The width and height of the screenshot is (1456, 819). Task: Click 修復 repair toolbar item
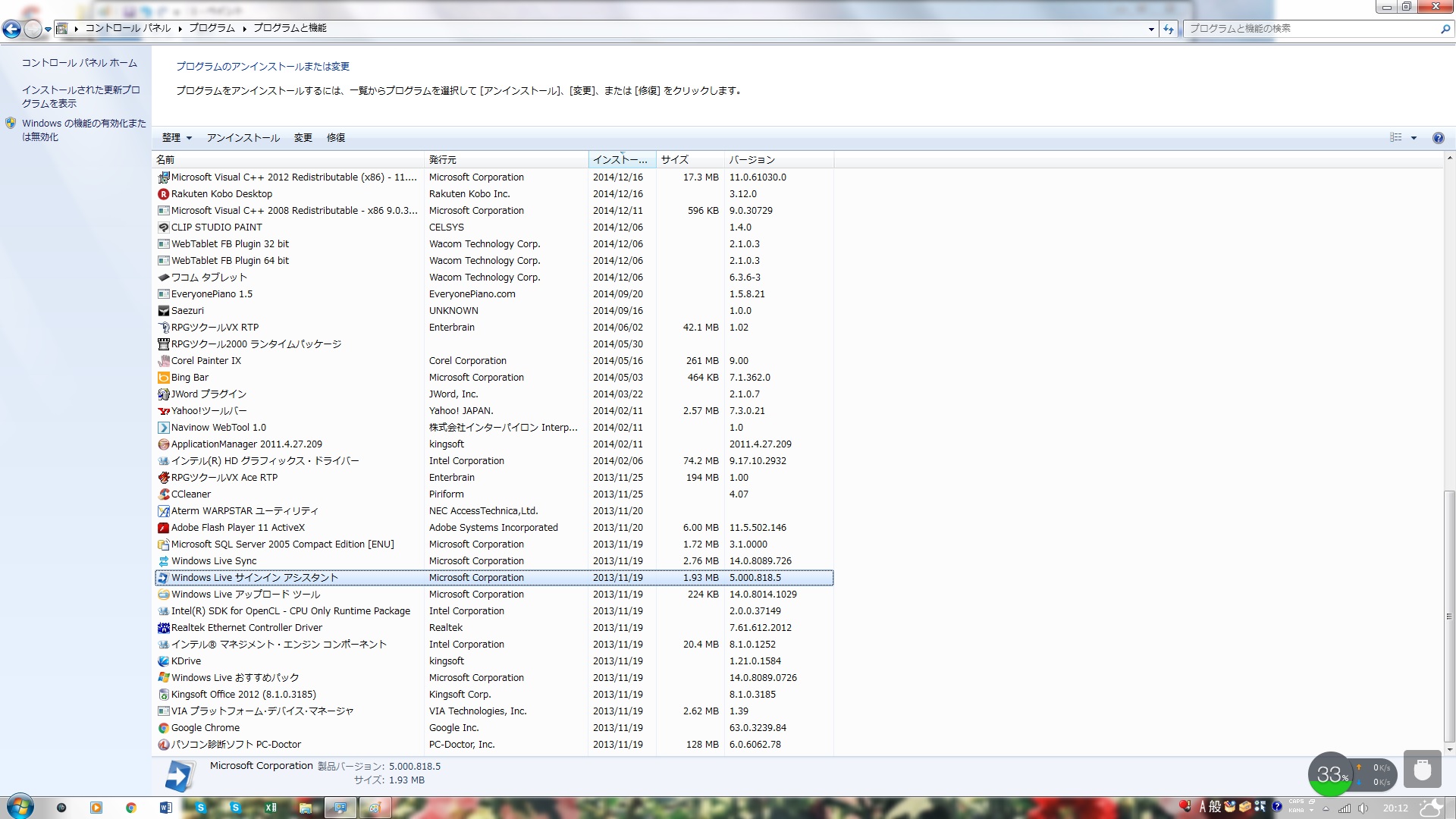click(x=336, y=138)
